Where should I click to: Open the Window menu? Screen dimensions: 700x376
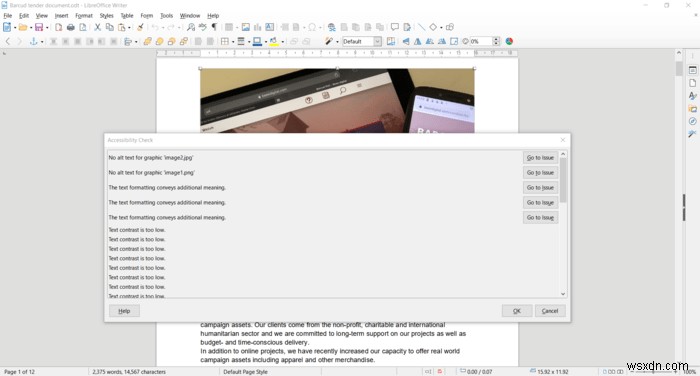[190, 16]
